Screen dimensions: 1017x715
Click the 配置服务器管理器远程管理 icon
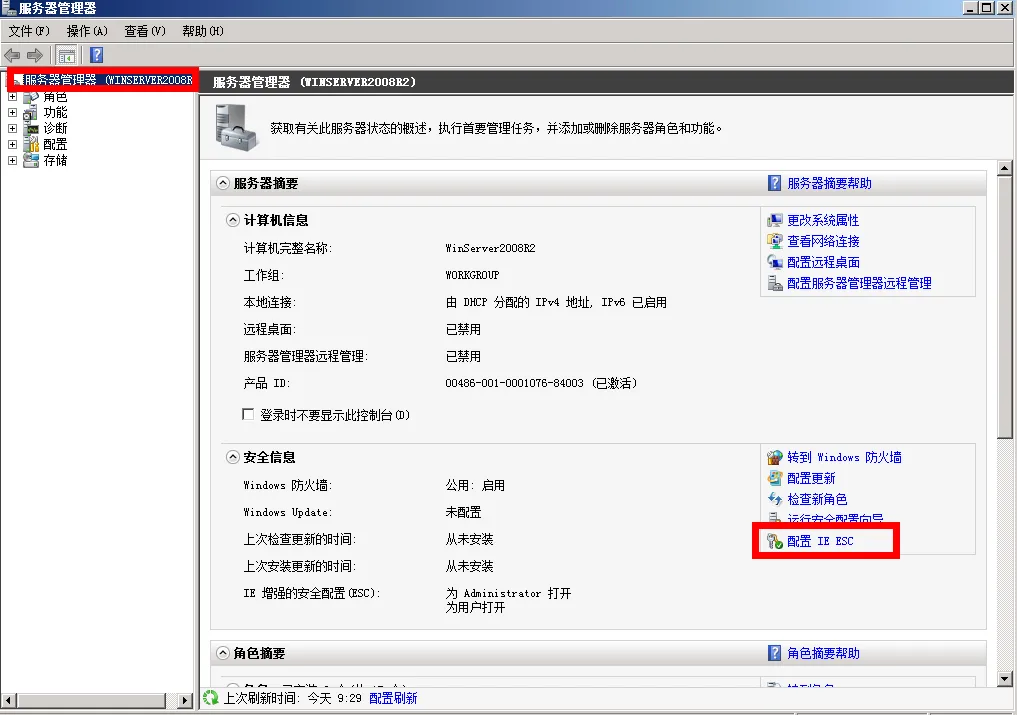coord(775,283)
